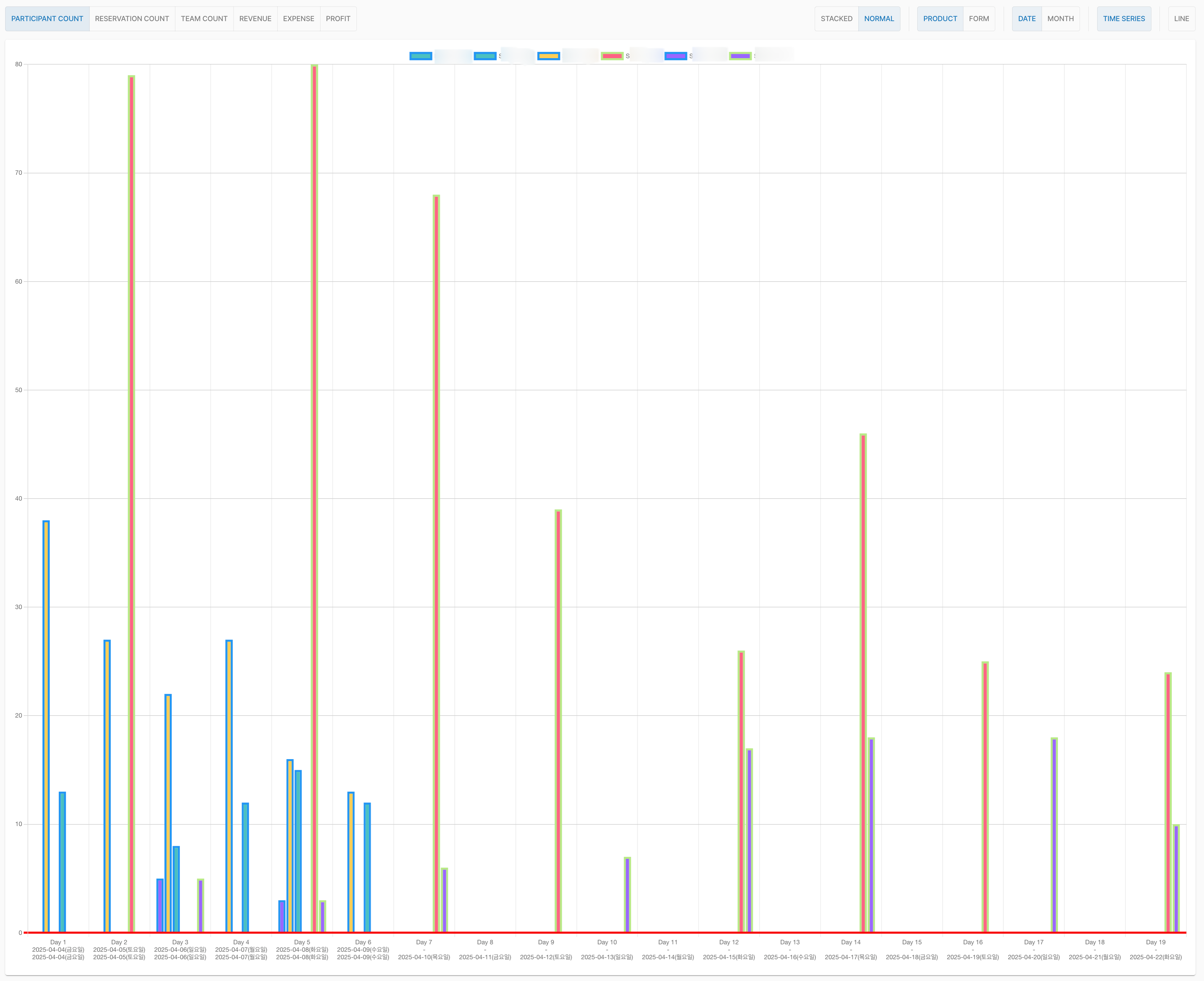
Task: Switch to the Profit tab
Action: click(338, 19)
